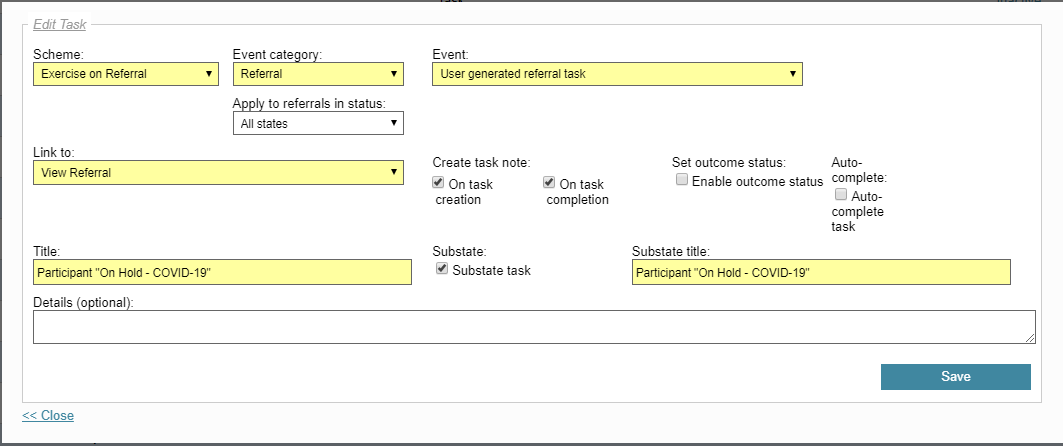Click the Edit Task legend heading
Screen dimensions: 1063x446
pos(60,24)
